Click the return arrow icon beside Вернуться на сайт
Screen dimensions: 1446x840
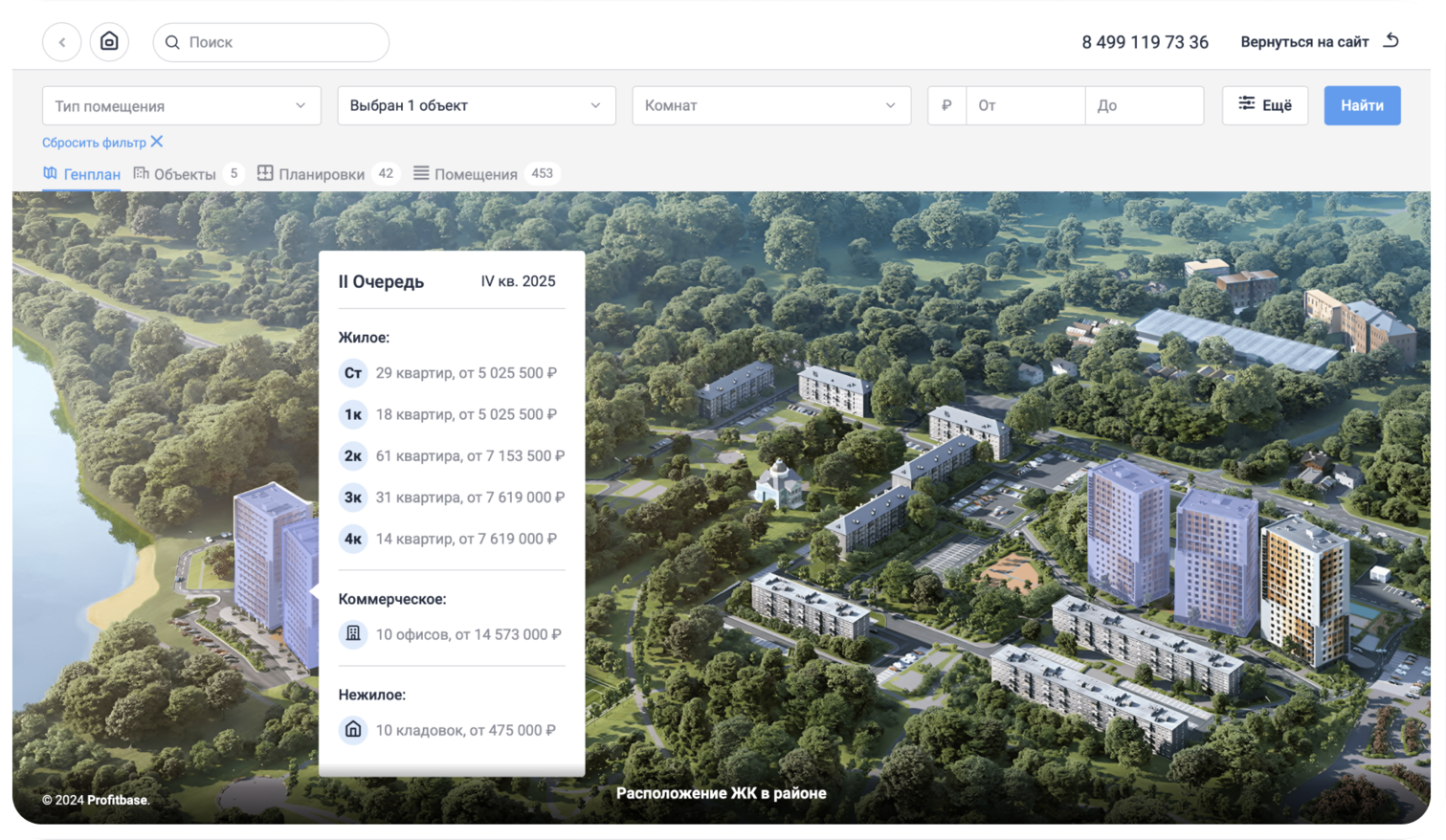click(1391, 40)
